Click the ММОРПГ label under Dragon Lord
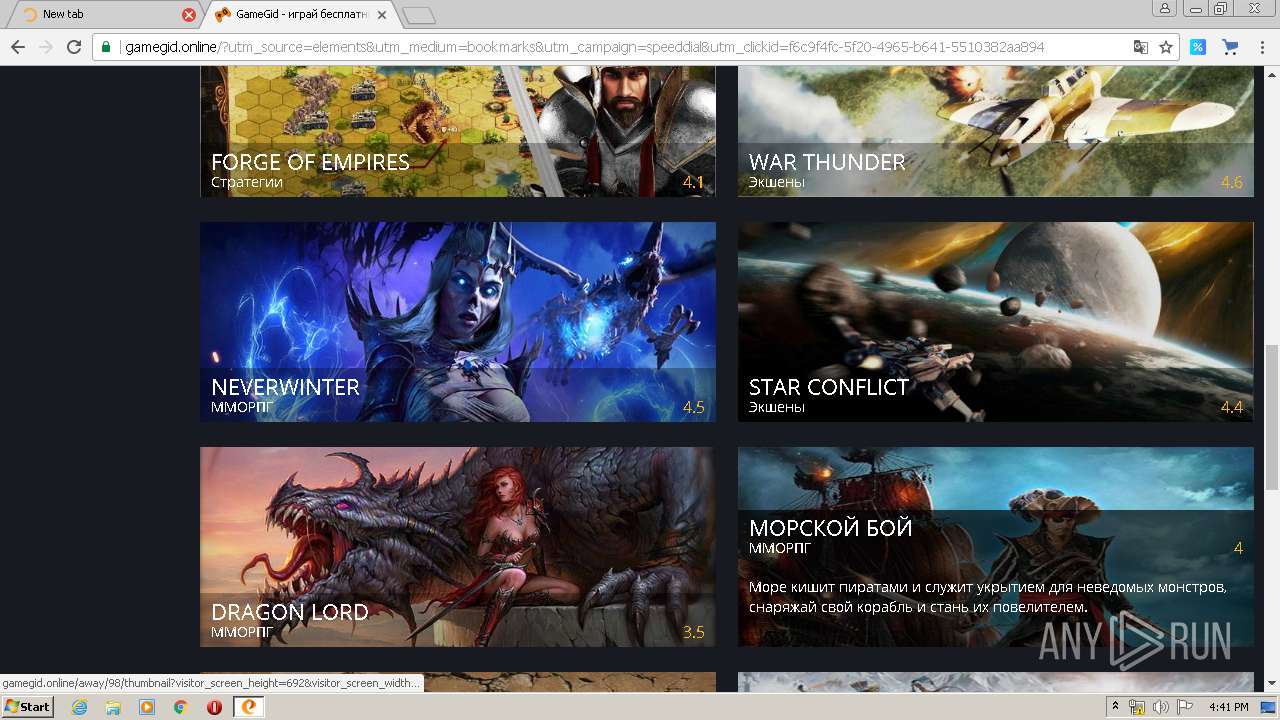Viewport: 1280px width, 720px height. pyautogui.click(x=241, y=633)
